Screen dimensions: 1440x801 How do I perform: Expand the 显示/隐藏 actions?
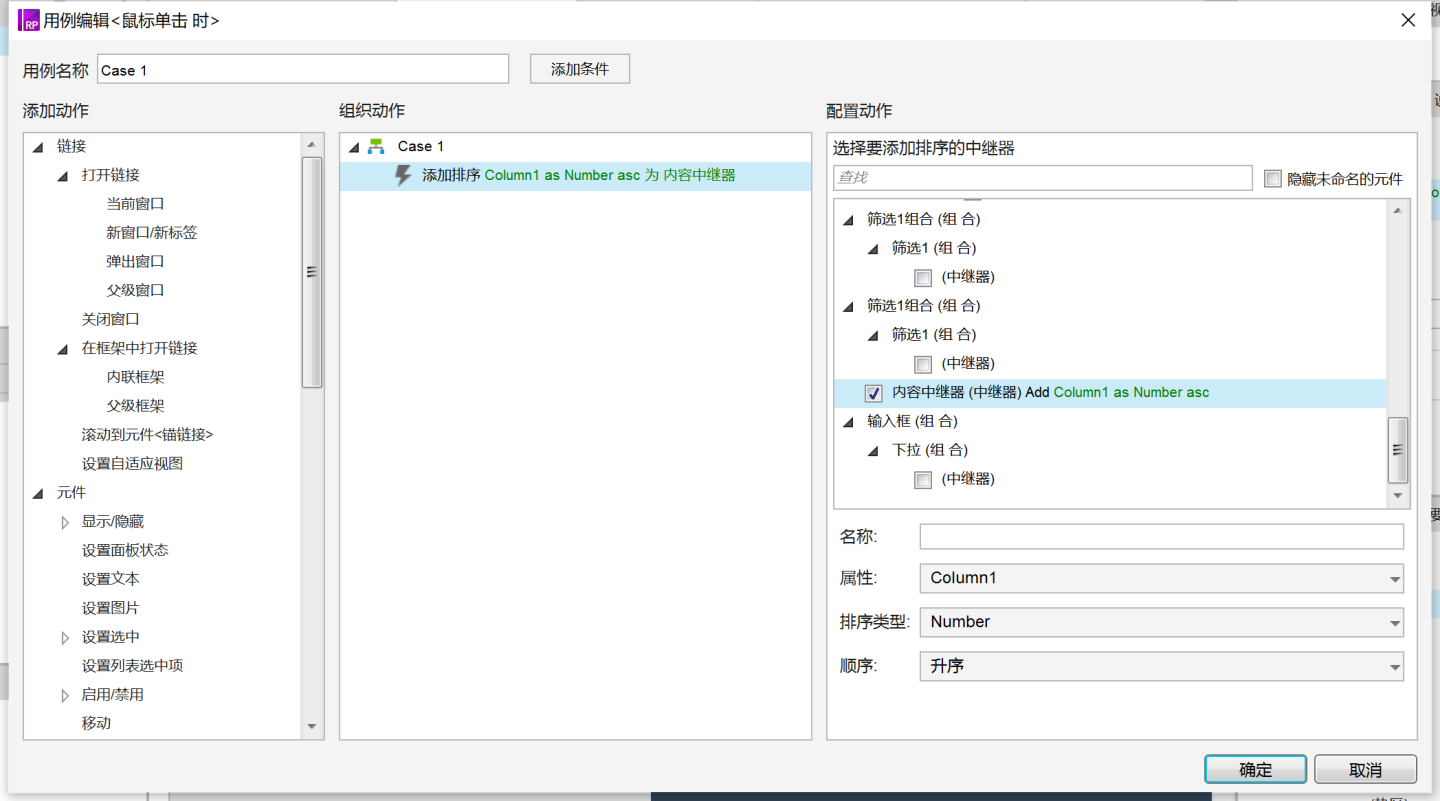(65, 522)
